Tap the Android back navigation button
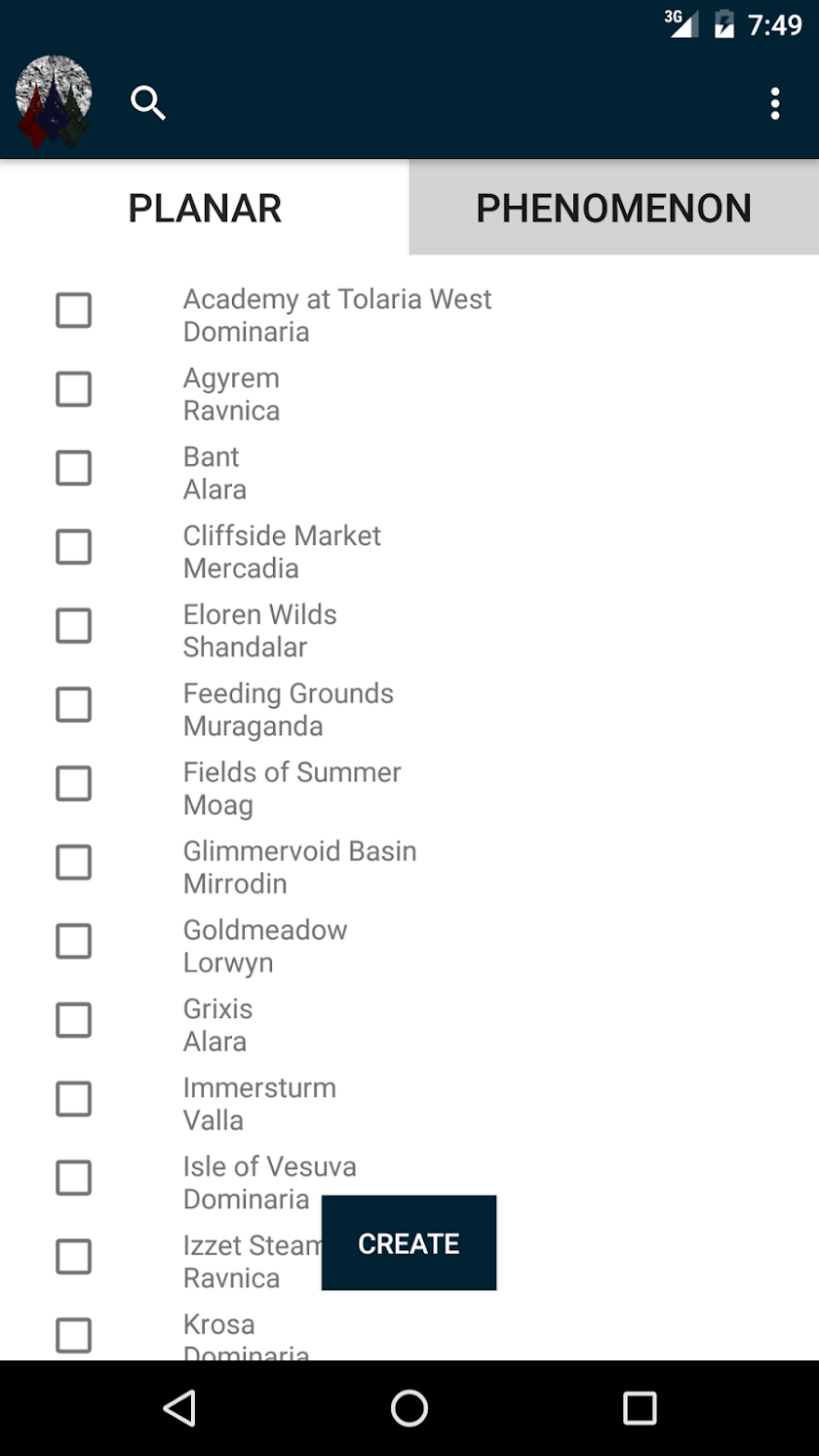 click(x=179, y=1408)
